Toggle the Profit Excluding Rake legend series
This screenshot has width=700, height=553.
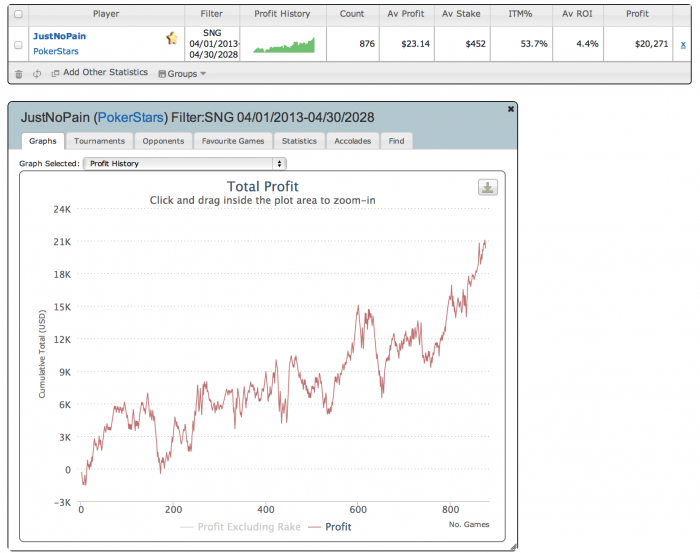[241, 527]
